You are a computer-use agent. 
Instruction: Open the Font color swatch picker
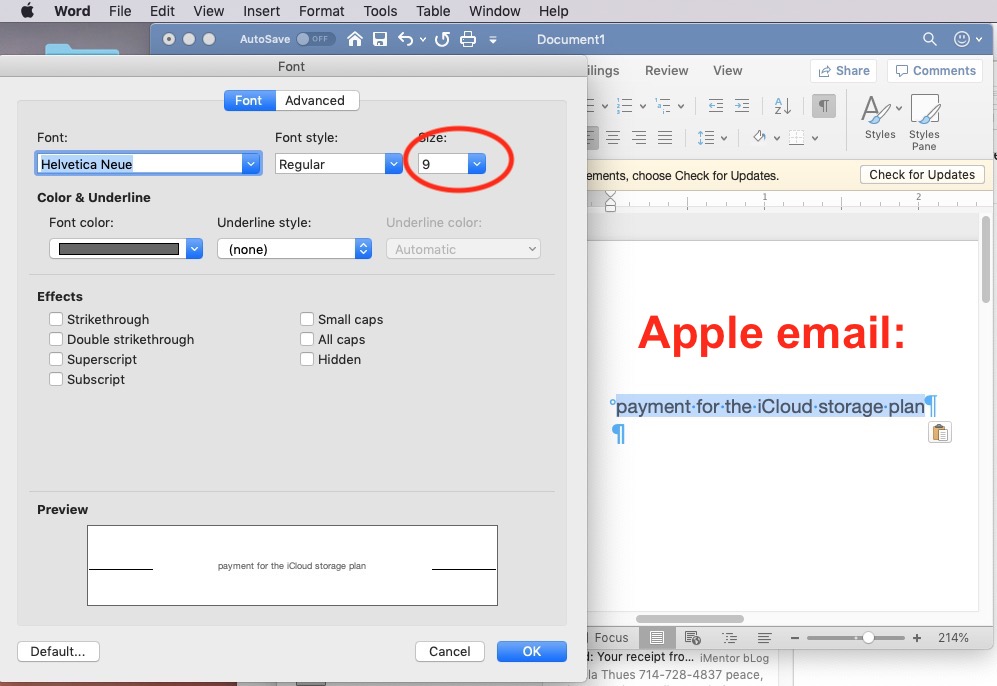click(x=126, y=249)
